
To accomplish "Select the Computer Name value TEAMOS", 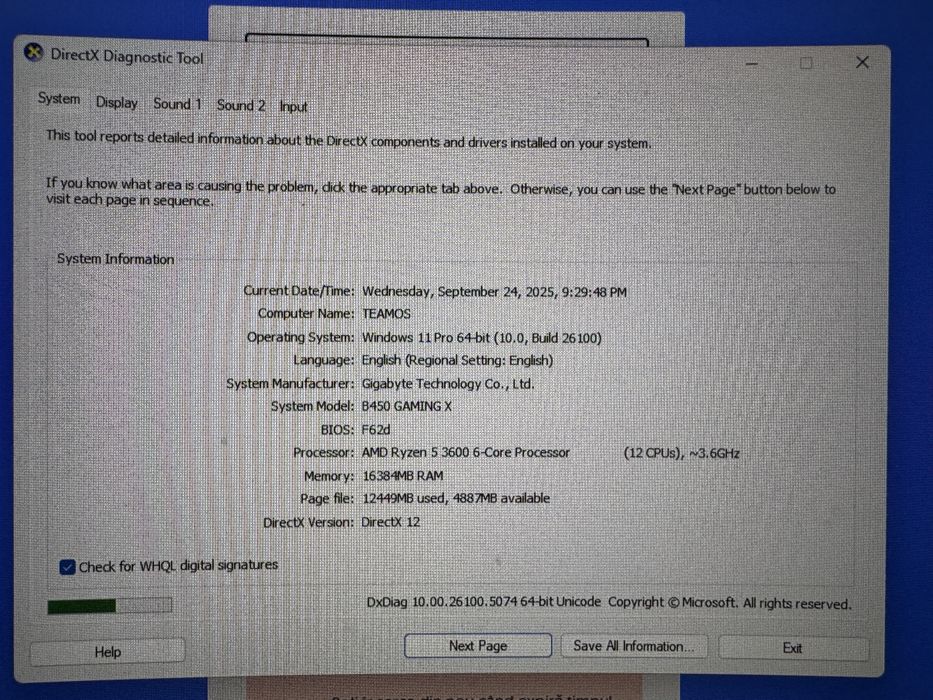I will tap(386, 314).
